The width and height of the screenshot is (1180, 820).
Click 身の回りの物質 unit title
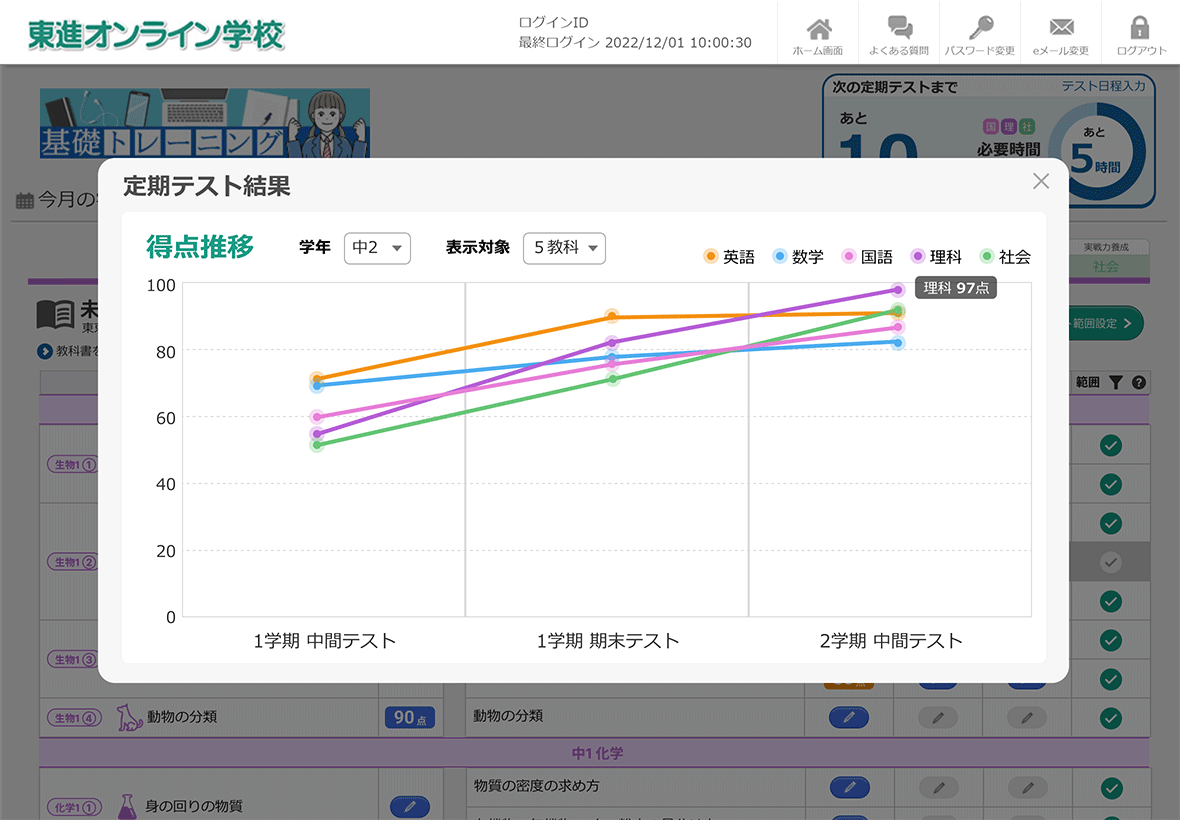pyautogui.click(x=193, y=806)
